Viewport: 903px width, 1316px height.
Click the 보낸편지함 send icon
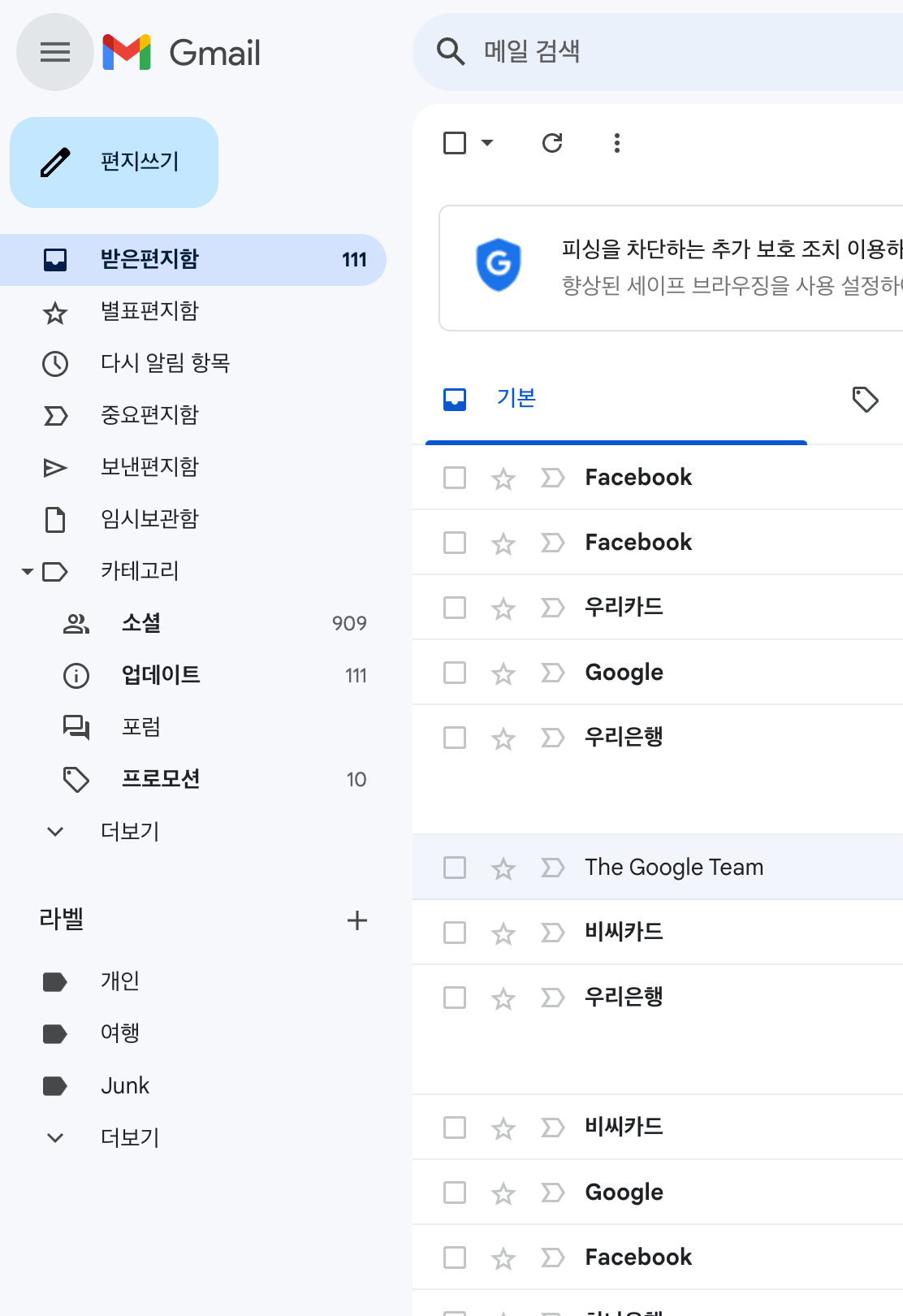tap(55, 467)
